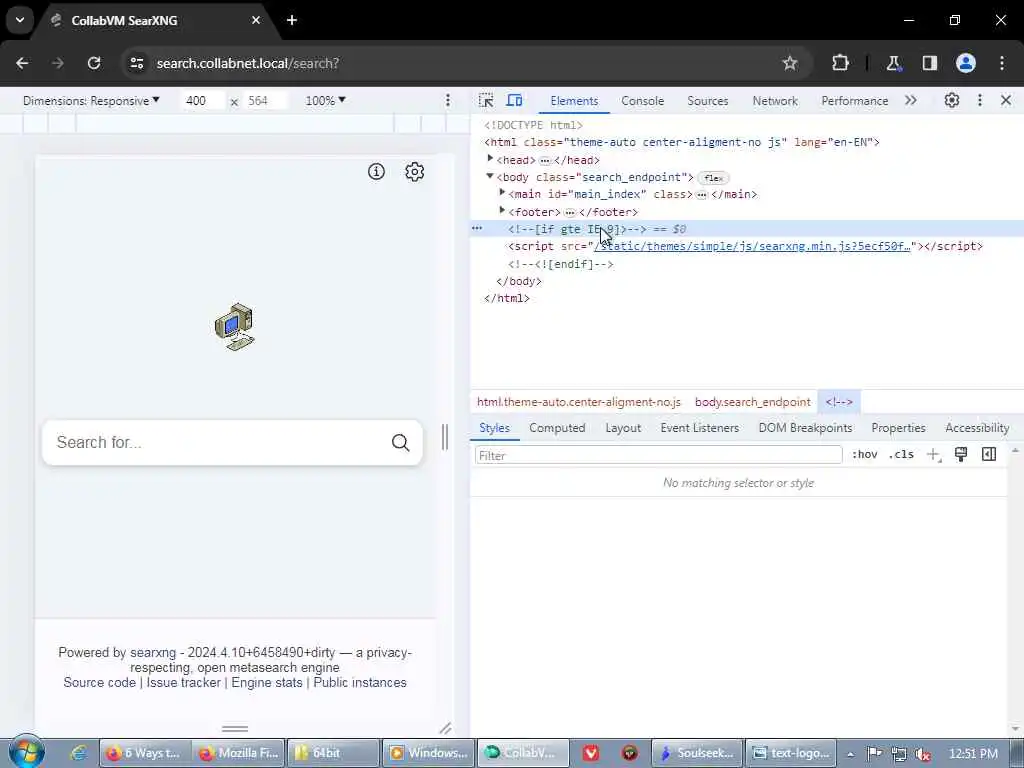Open the 100% zoom dropdown
1024x768 pixels.
[x=325, y=101]
